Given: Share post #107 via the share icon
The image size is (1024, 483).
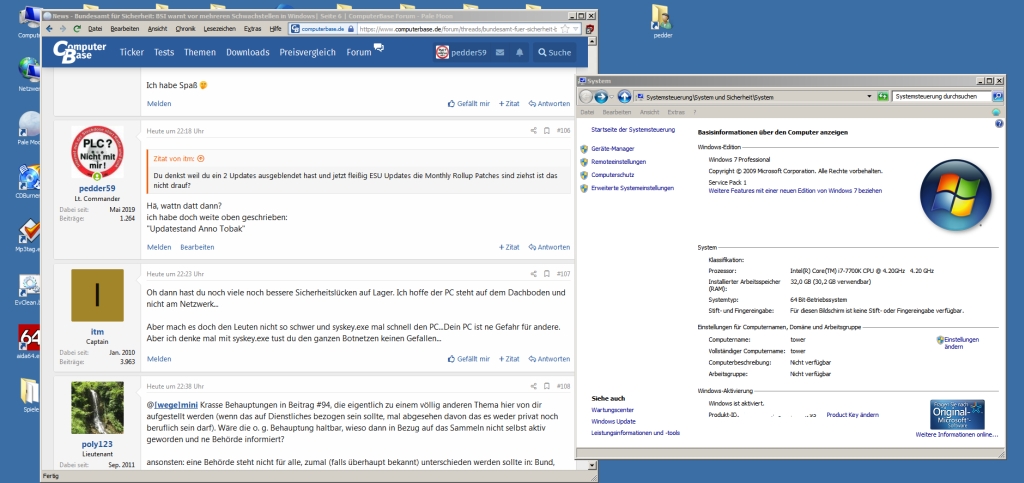Looking at the screenshot, I should [x=534, y=274].
